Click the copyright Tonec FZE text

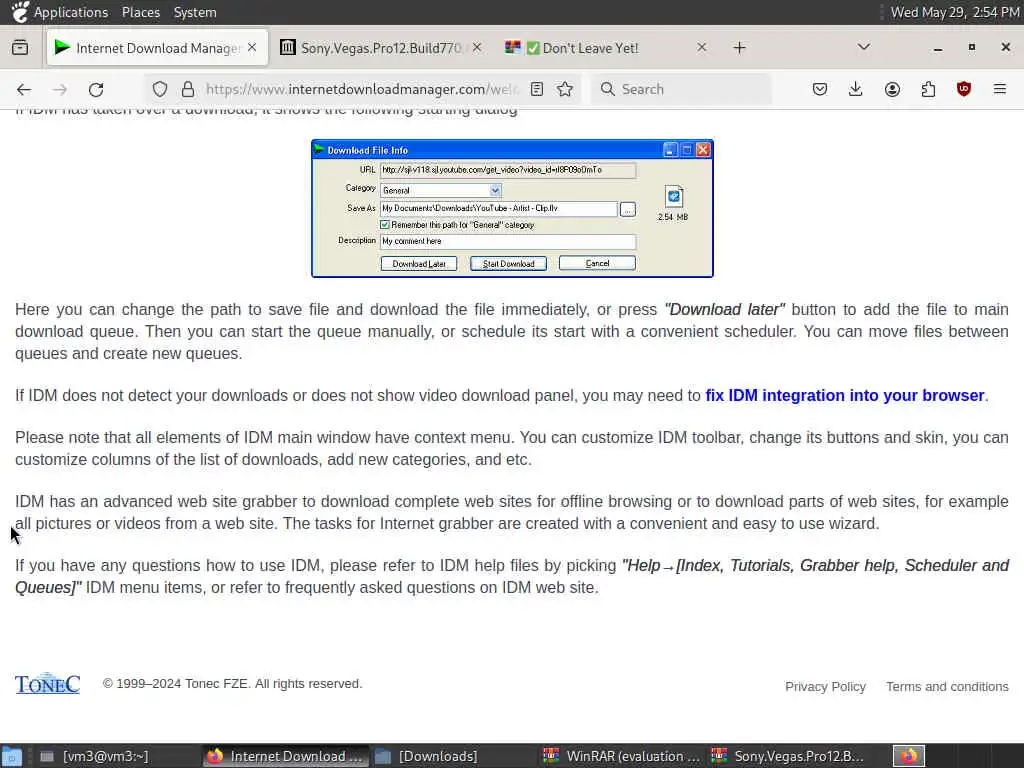click(232, 684)
